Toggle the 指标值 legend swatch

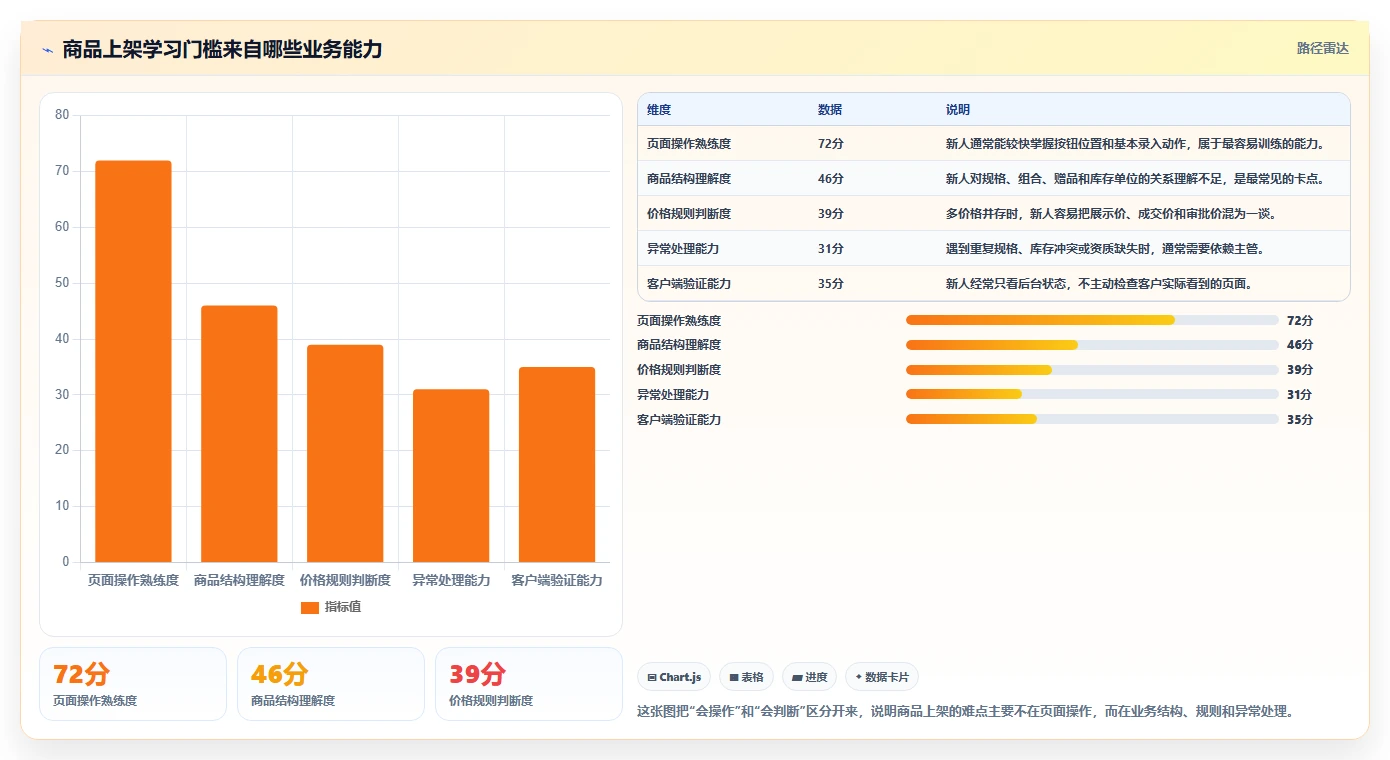click(x=310, y=607)
